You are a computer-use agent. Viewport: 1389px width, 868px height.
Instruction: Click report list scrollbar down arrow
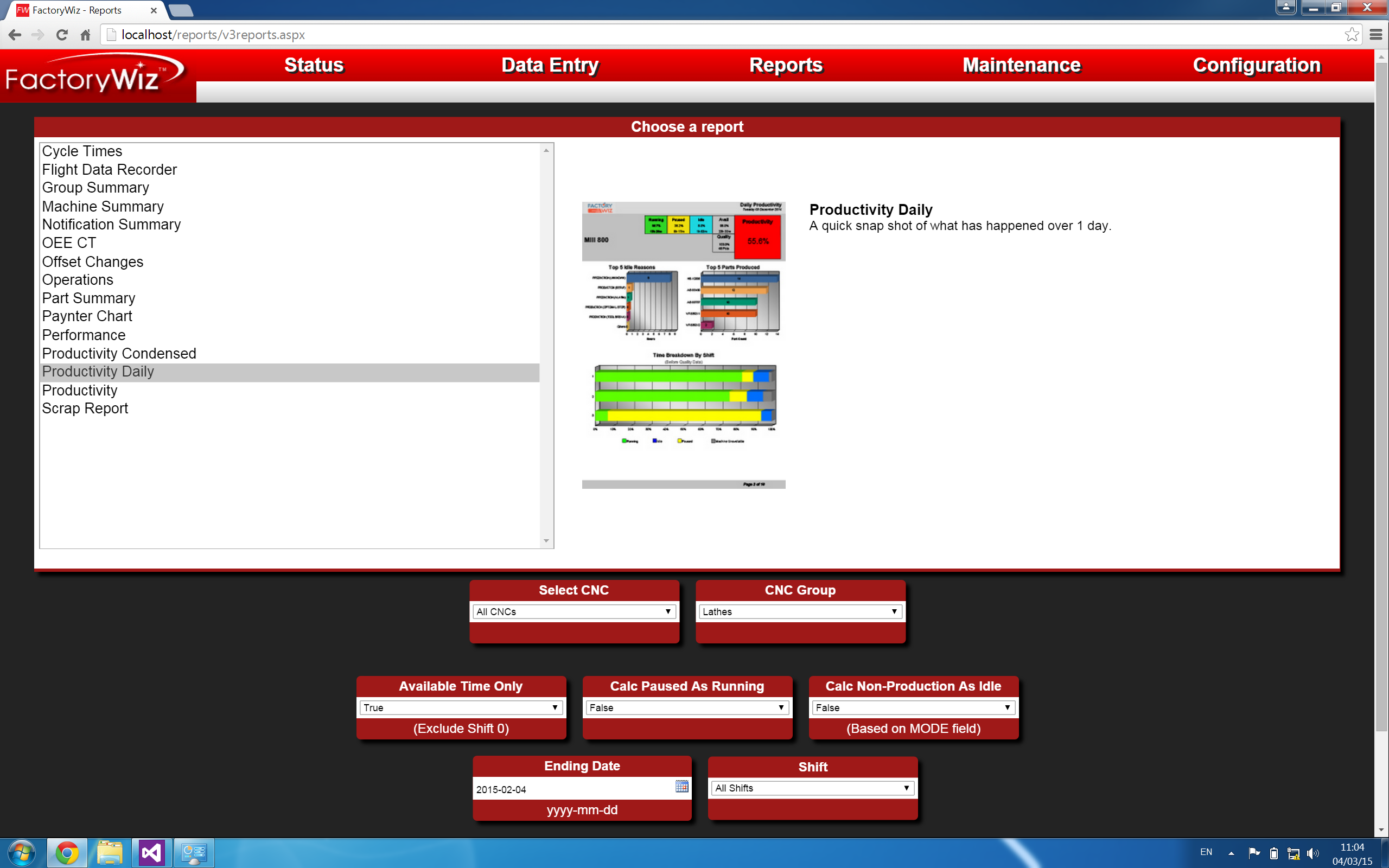(546, 541)
